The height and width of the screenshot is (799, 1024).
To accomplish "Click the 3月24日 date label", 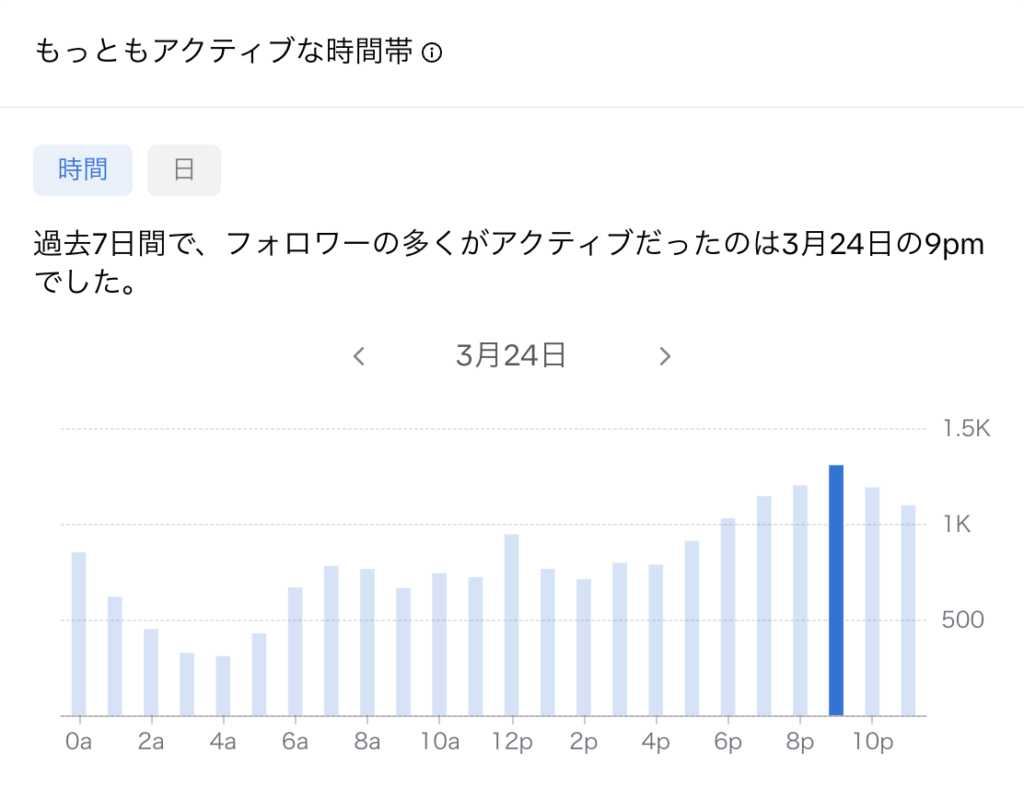I will 511,356.
